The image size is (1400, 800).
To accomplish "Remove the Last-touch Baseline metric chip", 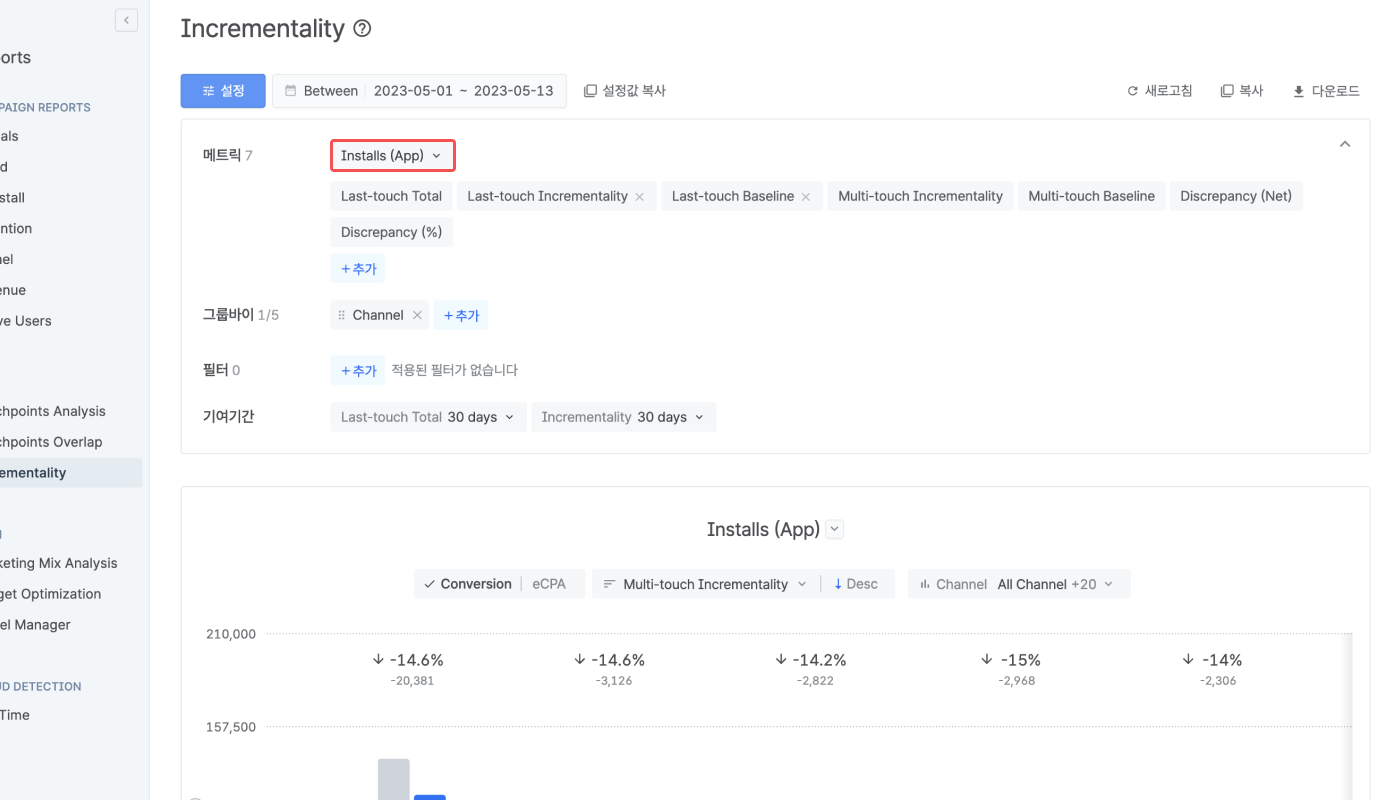I will tap(805, 197).
